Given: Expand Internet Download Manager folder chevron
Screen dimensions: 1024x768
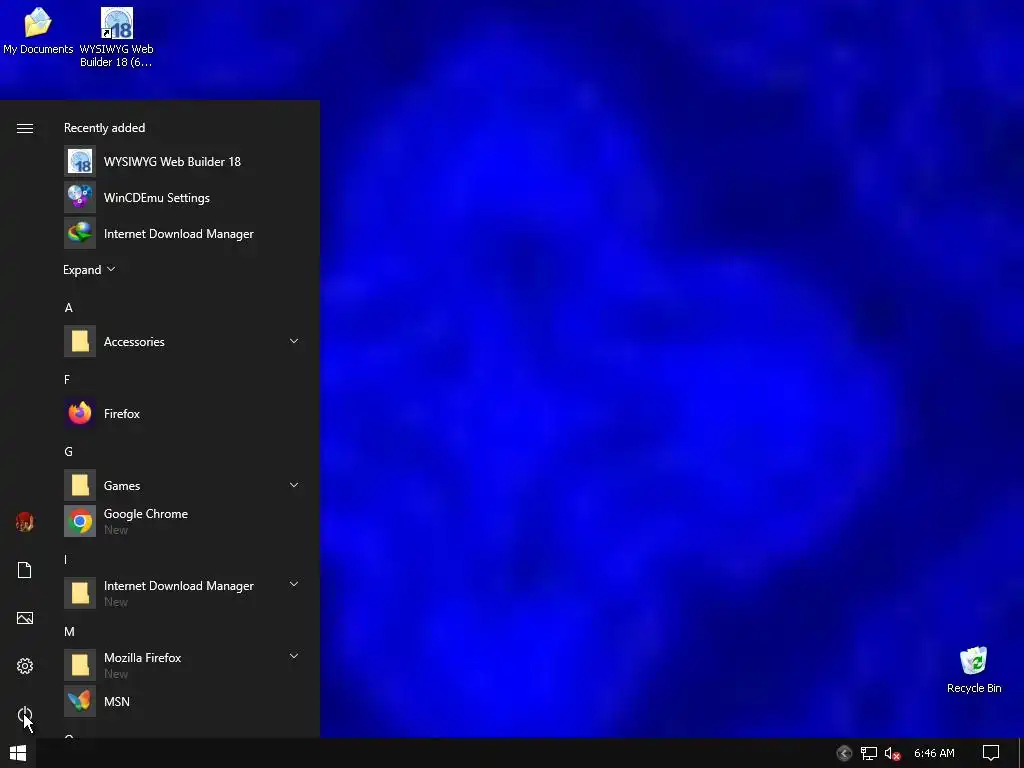Looking at the screenshot, I should pos(294,584).
